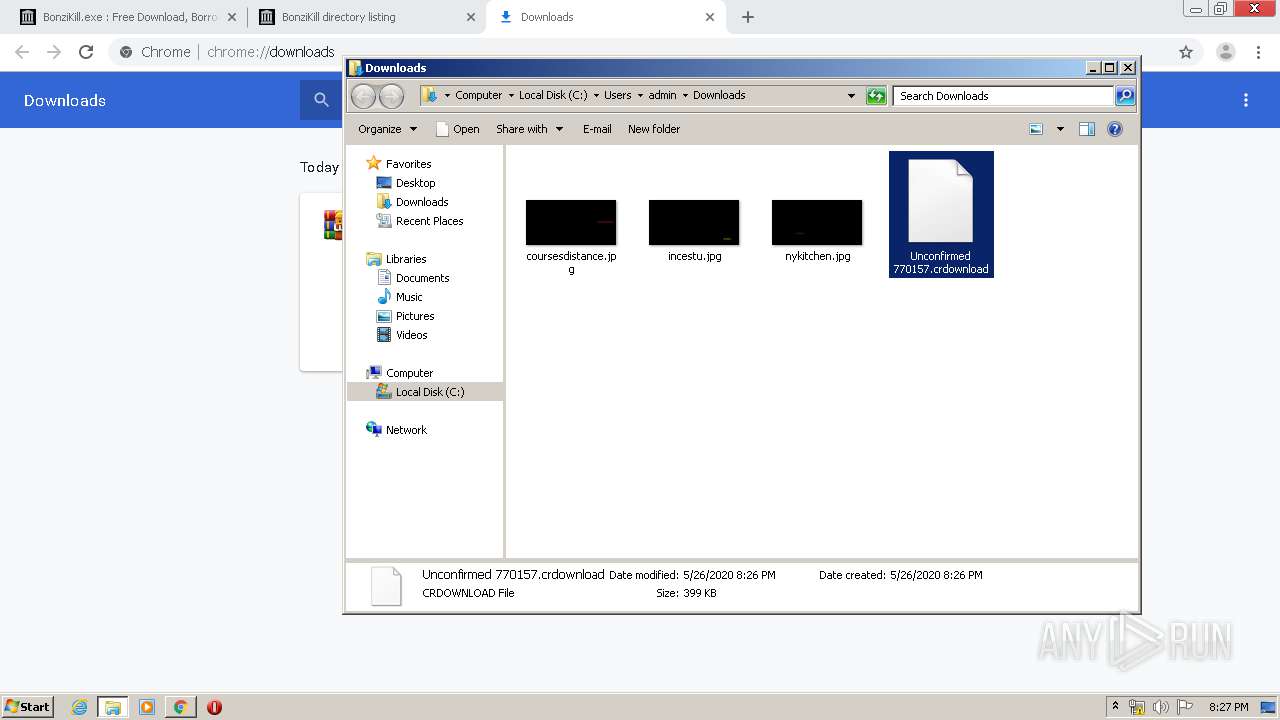Open the Downloads page three-dot menu

click(1246, 100)
